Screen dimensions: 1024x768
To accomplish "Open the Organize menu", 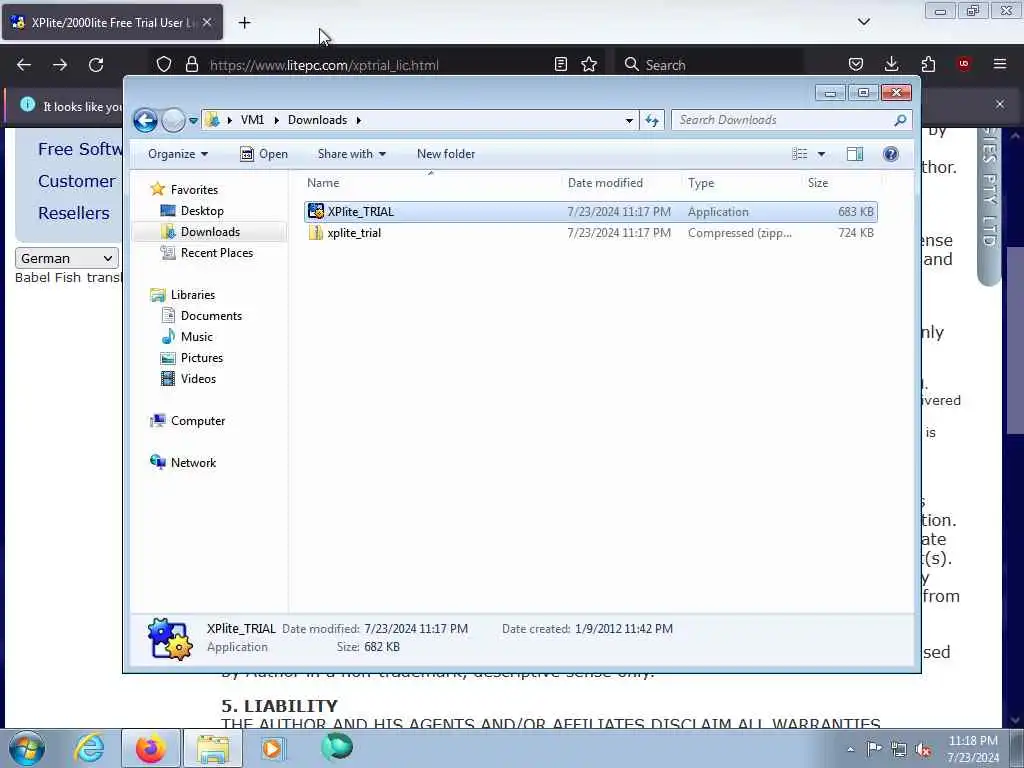I will pos(178,154).
